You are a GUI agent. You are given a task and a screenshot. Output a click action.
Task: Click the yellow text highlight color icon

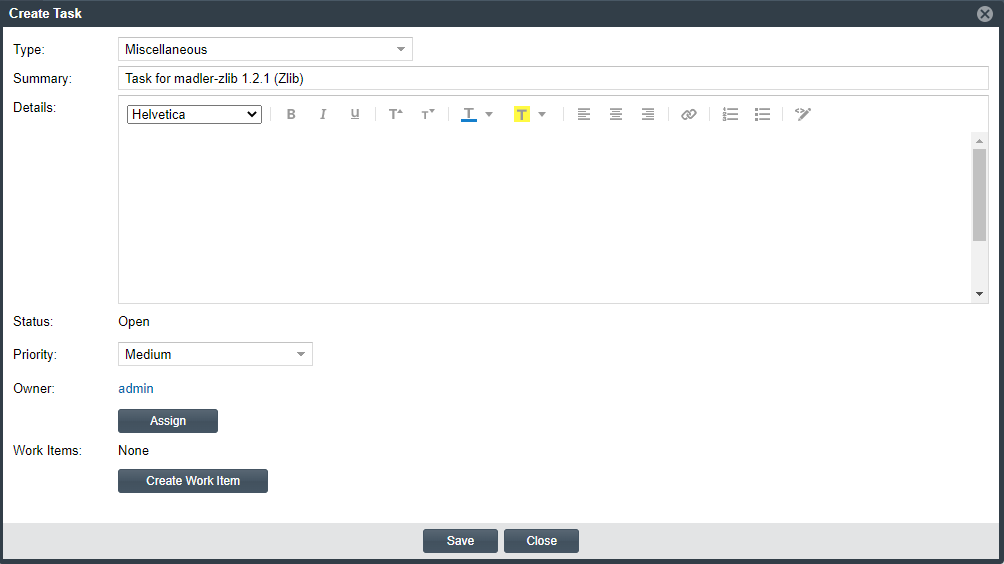point(521,114)
